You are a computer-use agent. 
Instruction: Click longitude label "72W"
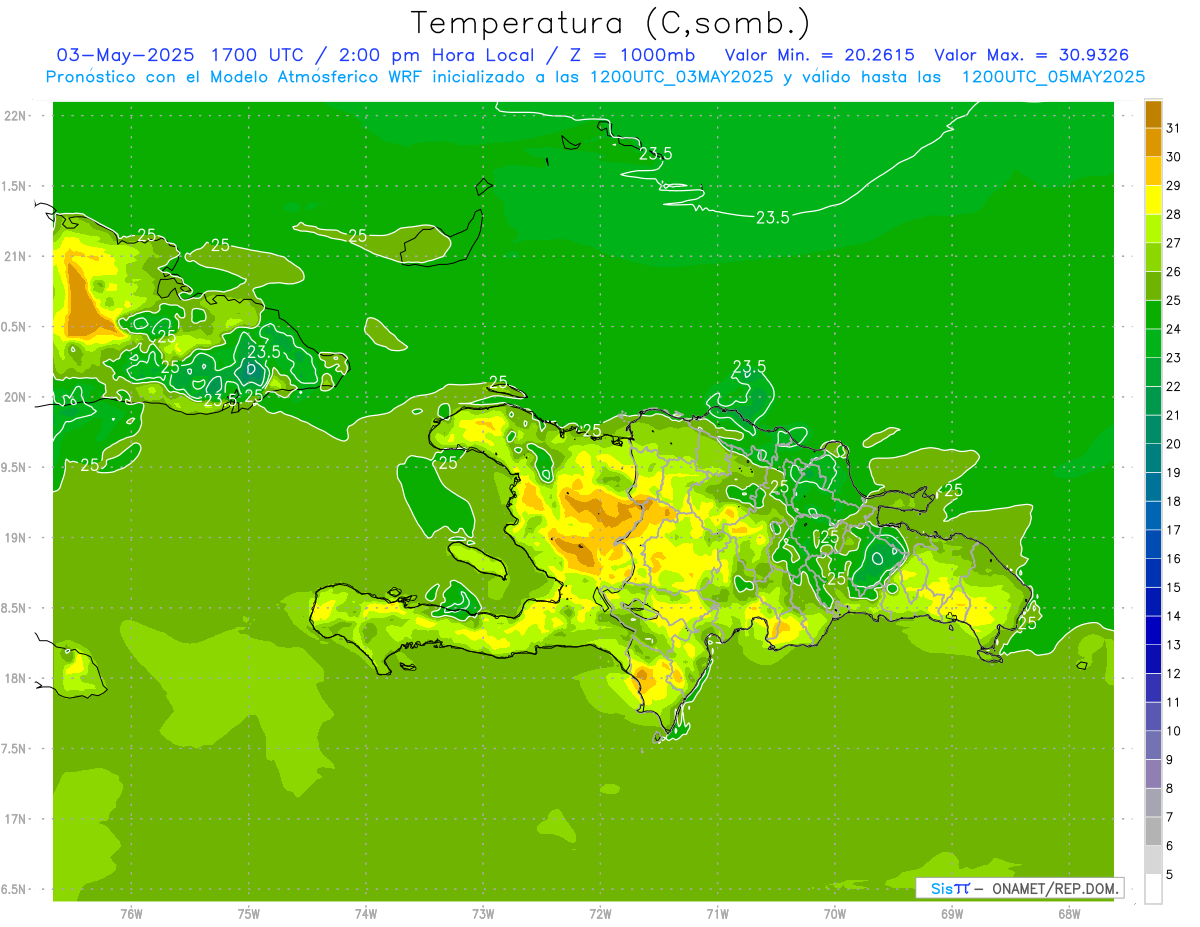coord(600,914)
